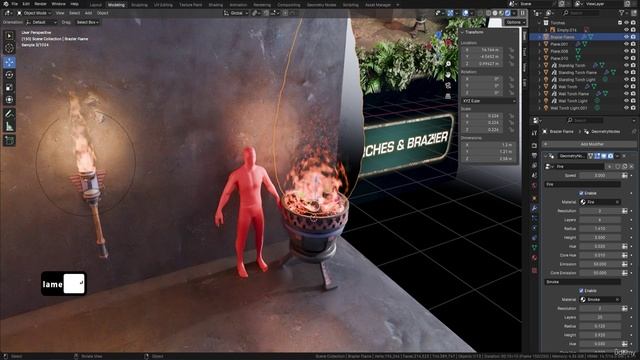Open the Render properties tab icon
The image size is (640, 360).
point(534,145)
